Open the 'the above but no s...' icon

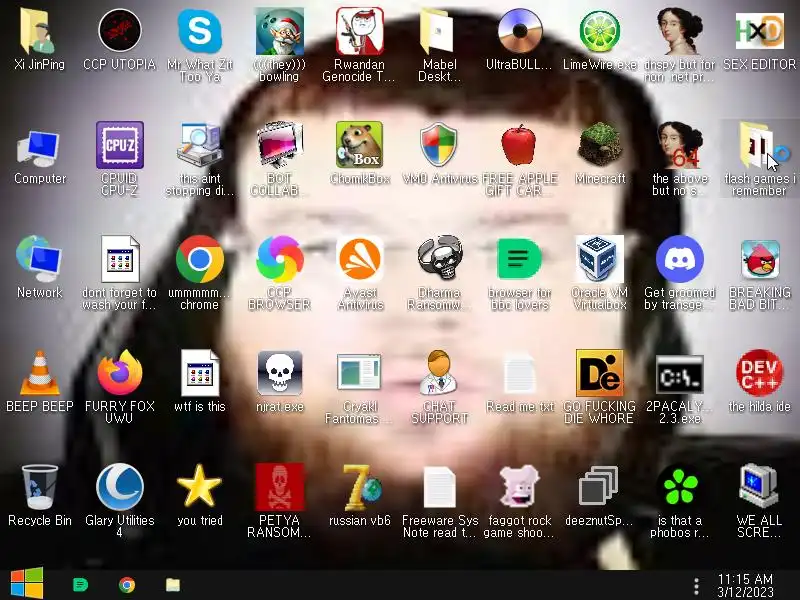680,145
